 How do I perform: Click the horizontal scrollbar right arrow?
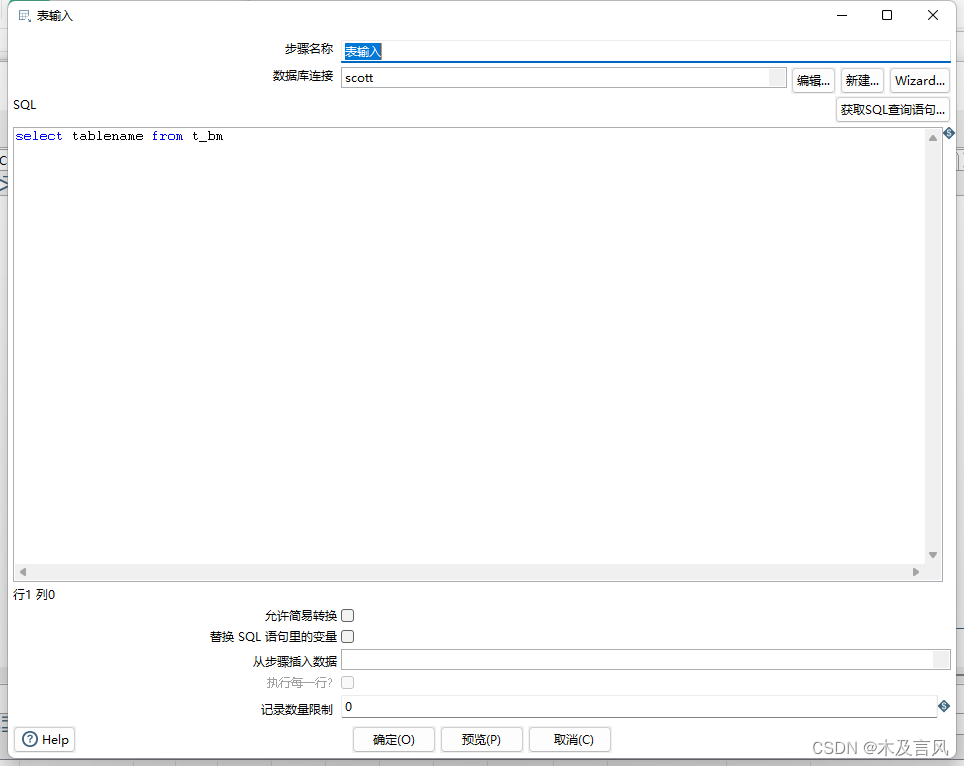916,572
